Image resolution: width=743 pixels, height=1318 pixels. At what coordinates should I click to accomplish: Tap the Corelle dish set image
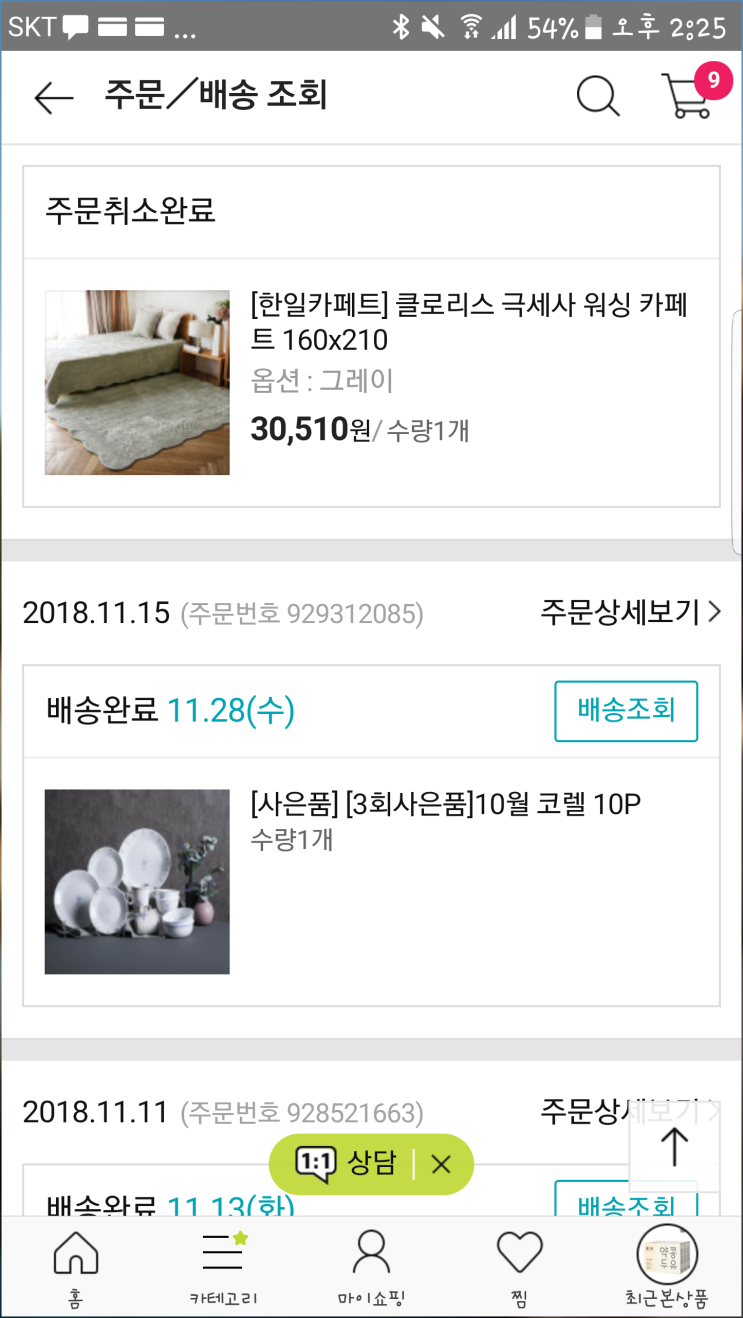coord(137,881)
